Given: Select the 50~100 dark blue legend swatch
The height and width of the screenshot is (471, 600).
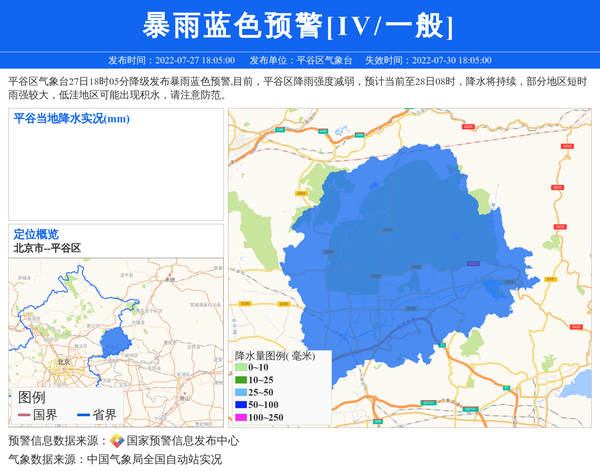Looking at the screenshot, I should 240,405.
